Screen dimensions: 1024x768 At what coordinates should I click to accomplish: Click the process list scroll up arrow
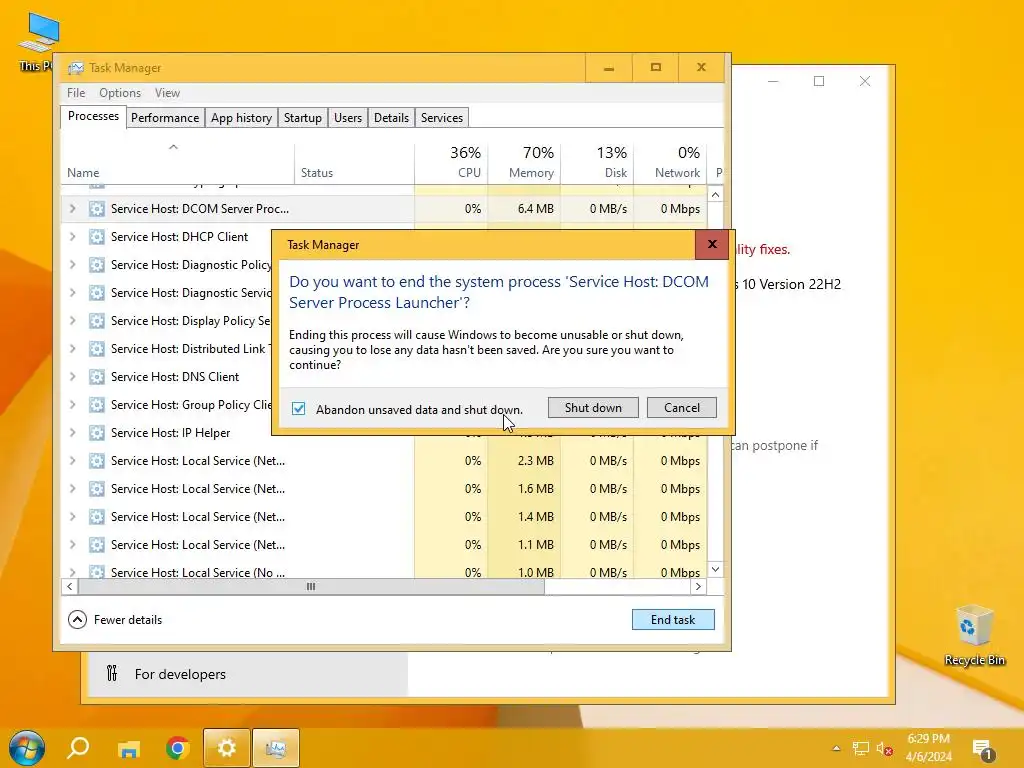tap(715, 195)
